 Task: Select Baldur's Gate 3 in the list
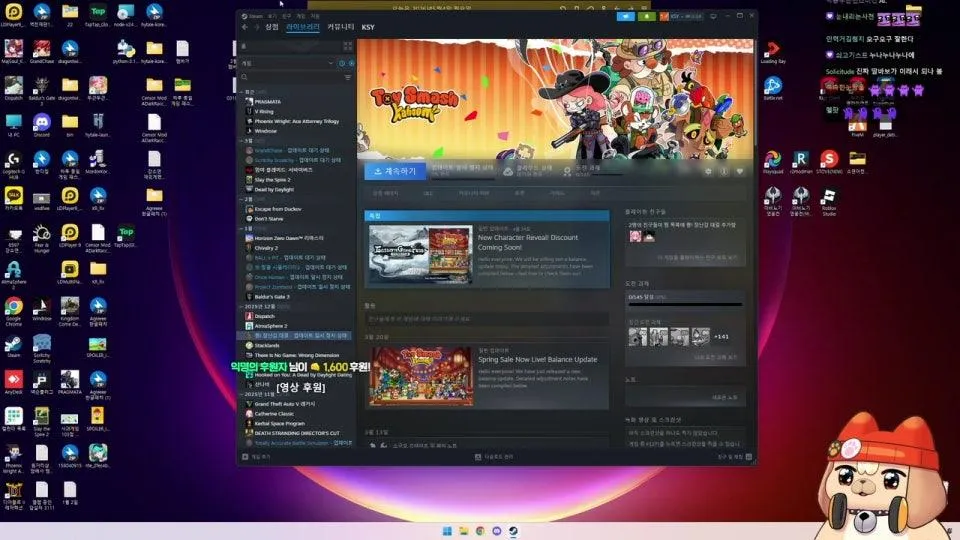coord(272,297)
